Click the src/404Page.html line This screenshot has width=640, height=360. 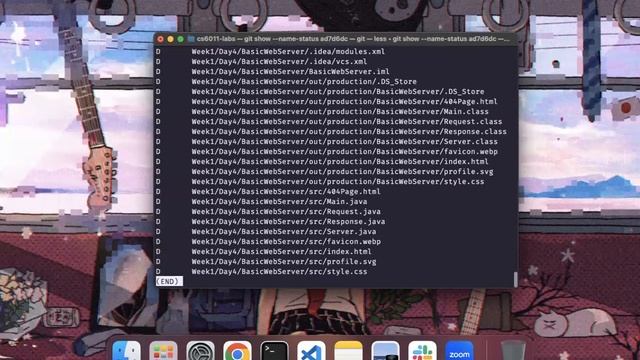tap(286, 191)
